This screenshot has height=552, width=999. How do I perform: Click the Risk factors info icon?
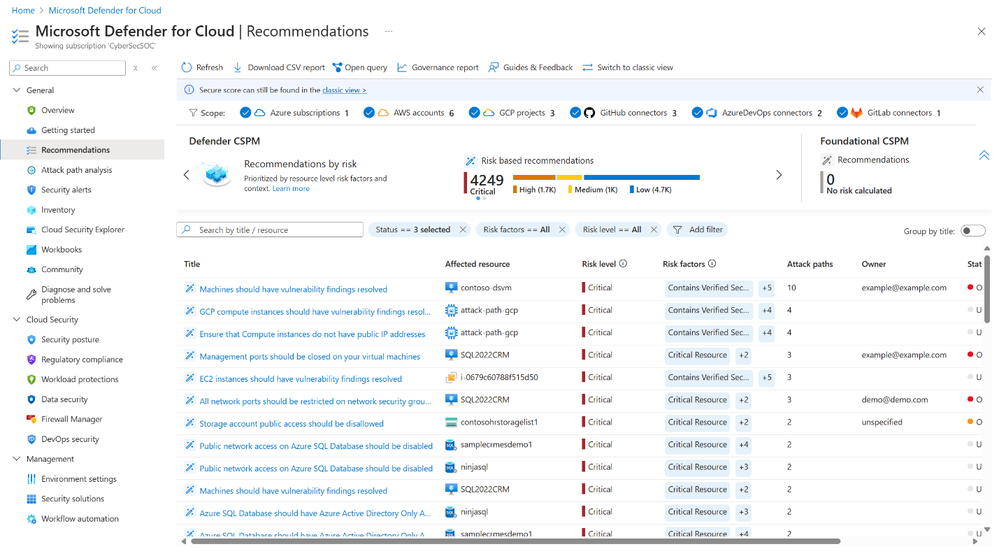point(712,264)
